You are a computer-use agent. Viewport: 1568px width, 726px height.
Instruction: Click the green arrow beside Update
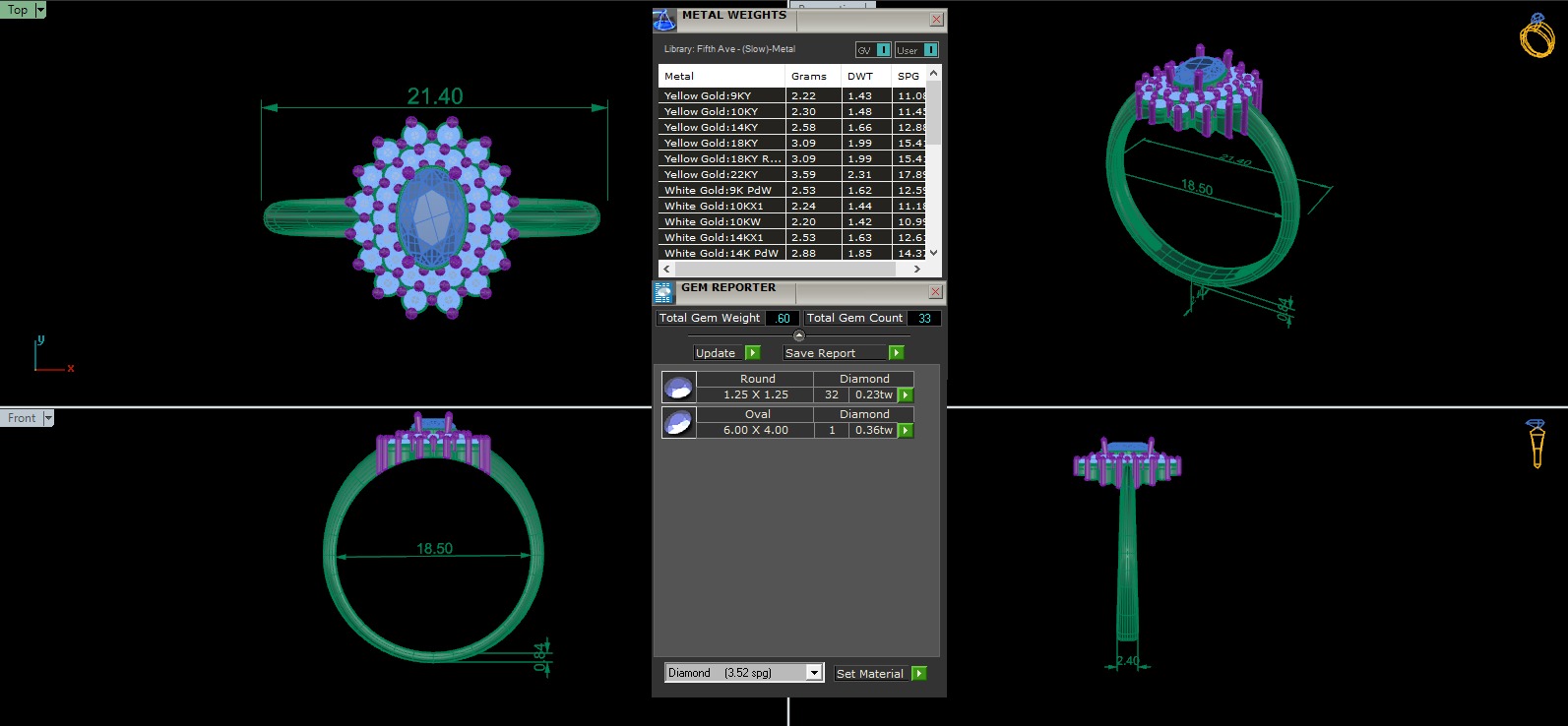[753, 353]
